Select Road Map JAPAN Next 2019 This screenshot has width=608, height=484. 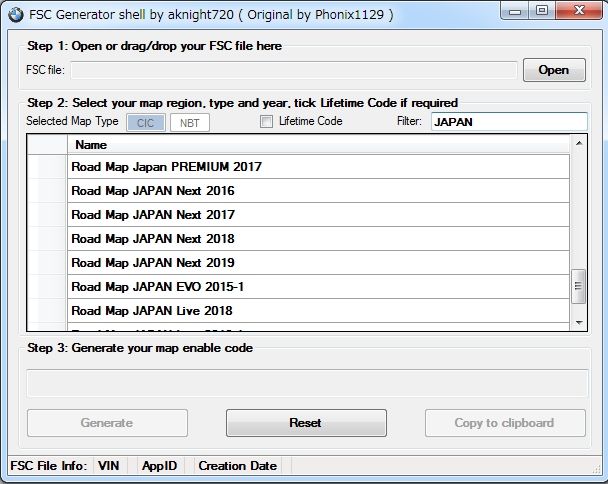pyautogui.click(x=318, y=263)
